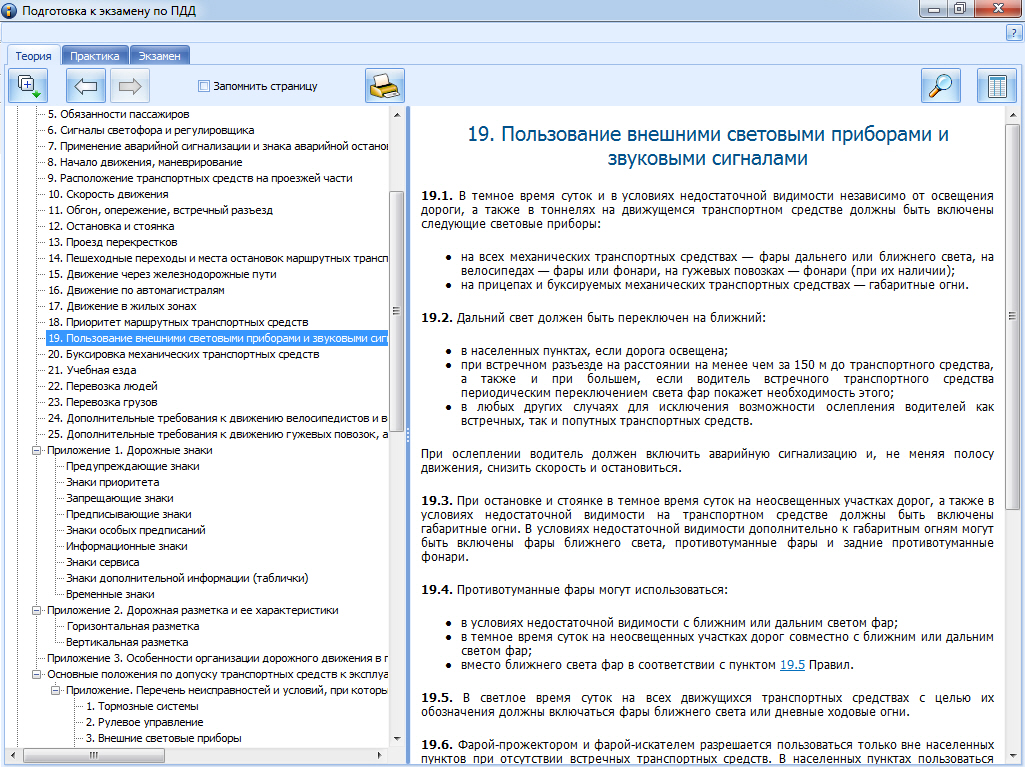Screen dimensions: 1025x767
Task: Select '13. Проезд перекрестков'
Action: pyautogui.click(x=112, y=242)
